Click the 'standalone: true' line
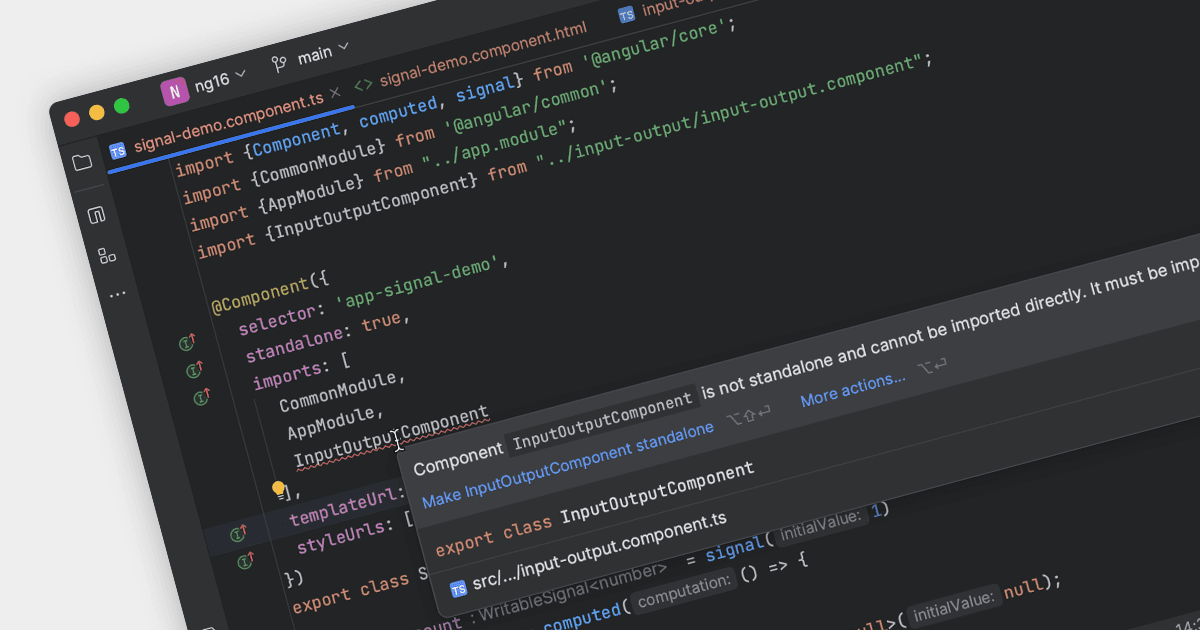 tap(328, 337)
